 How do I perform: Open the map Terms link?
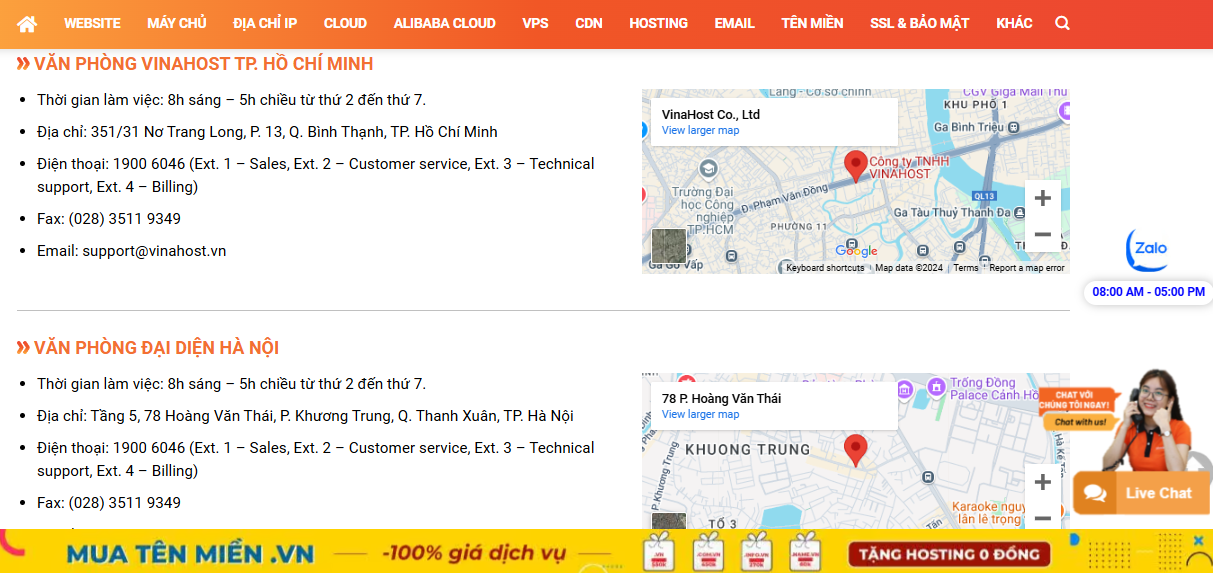pyautogui.click(x=966, y=268)
